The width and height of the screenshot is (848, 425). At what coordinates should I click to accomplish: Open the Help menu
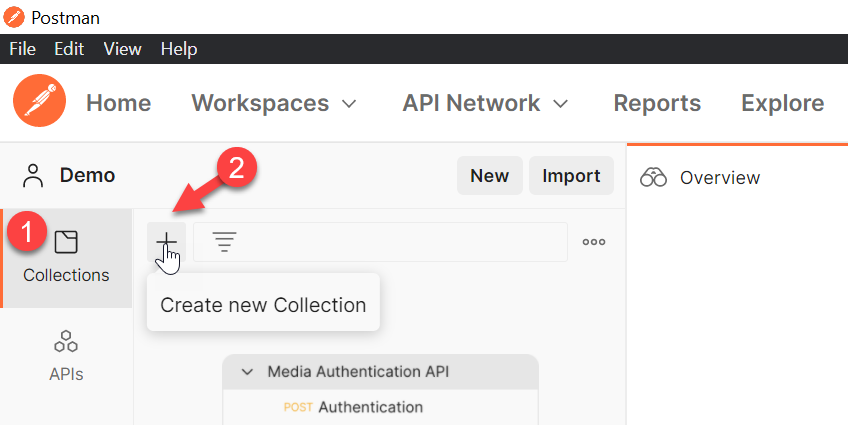coord(179,49)
